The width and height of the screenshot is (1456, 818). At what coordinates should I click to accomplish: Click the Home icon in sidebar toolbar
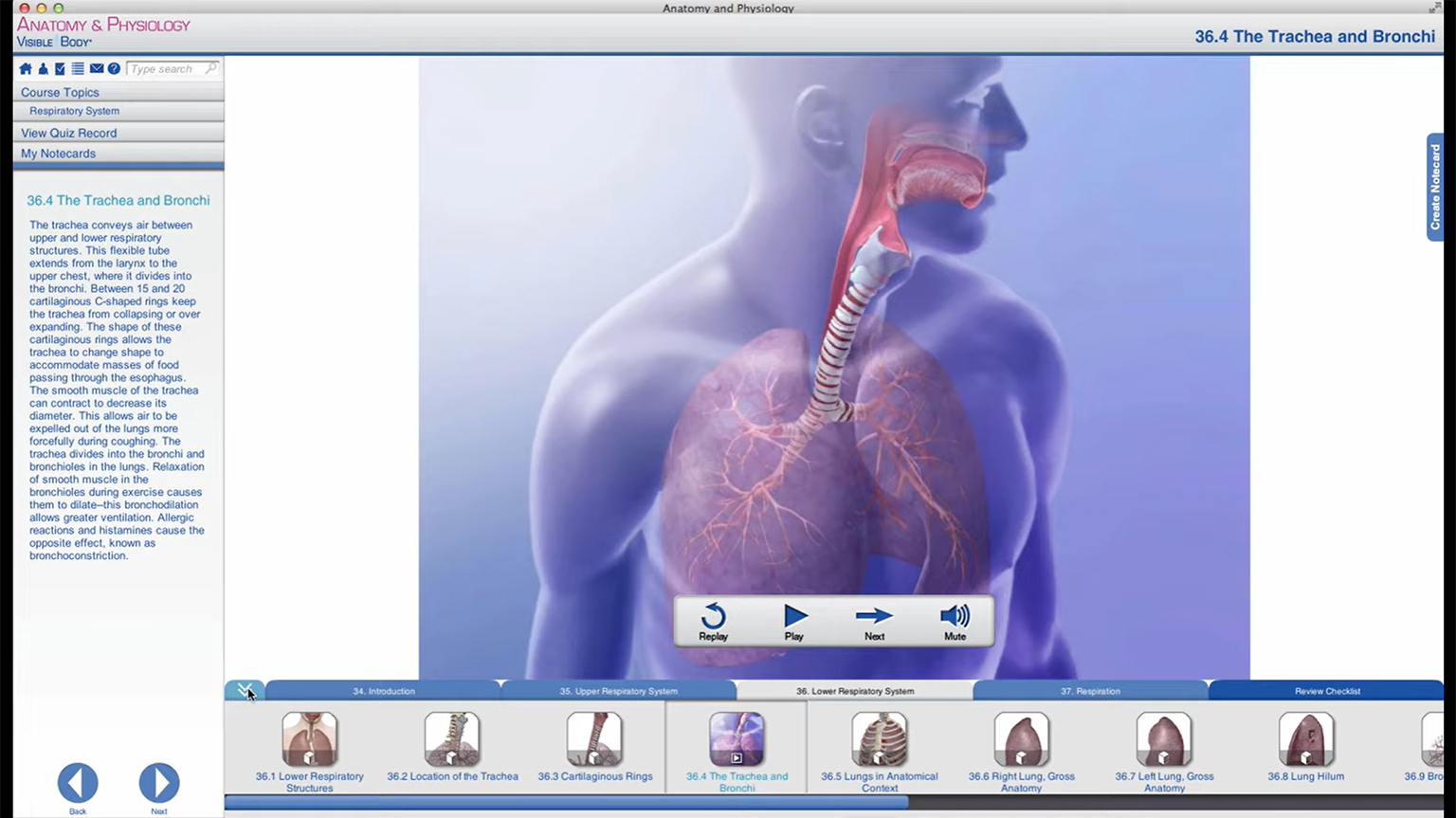click(x=26, y=69)
